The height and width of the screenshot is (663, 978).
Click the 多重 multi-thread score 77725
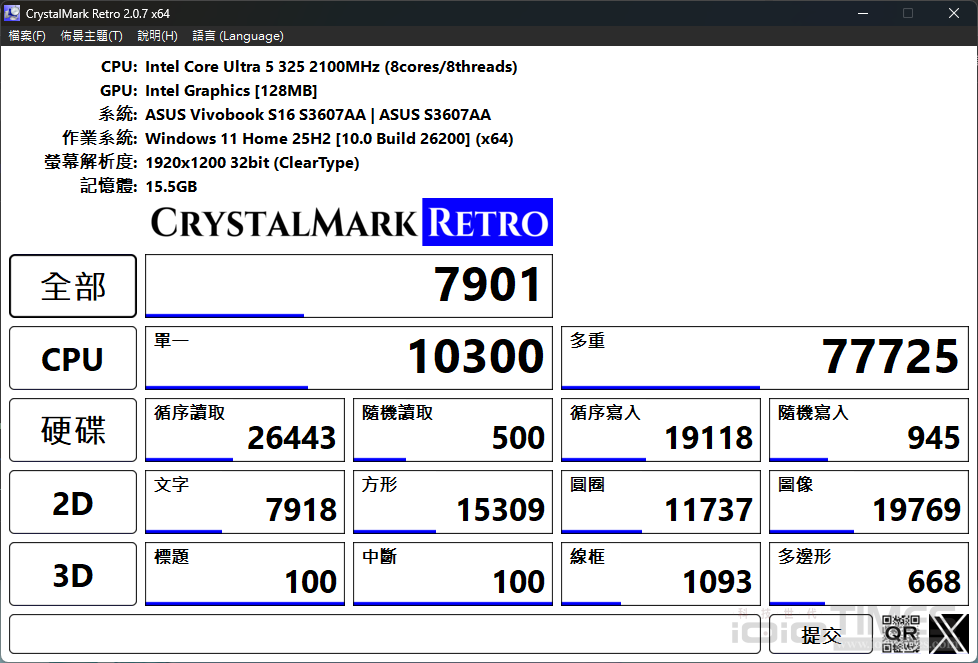tap(764, 358)
